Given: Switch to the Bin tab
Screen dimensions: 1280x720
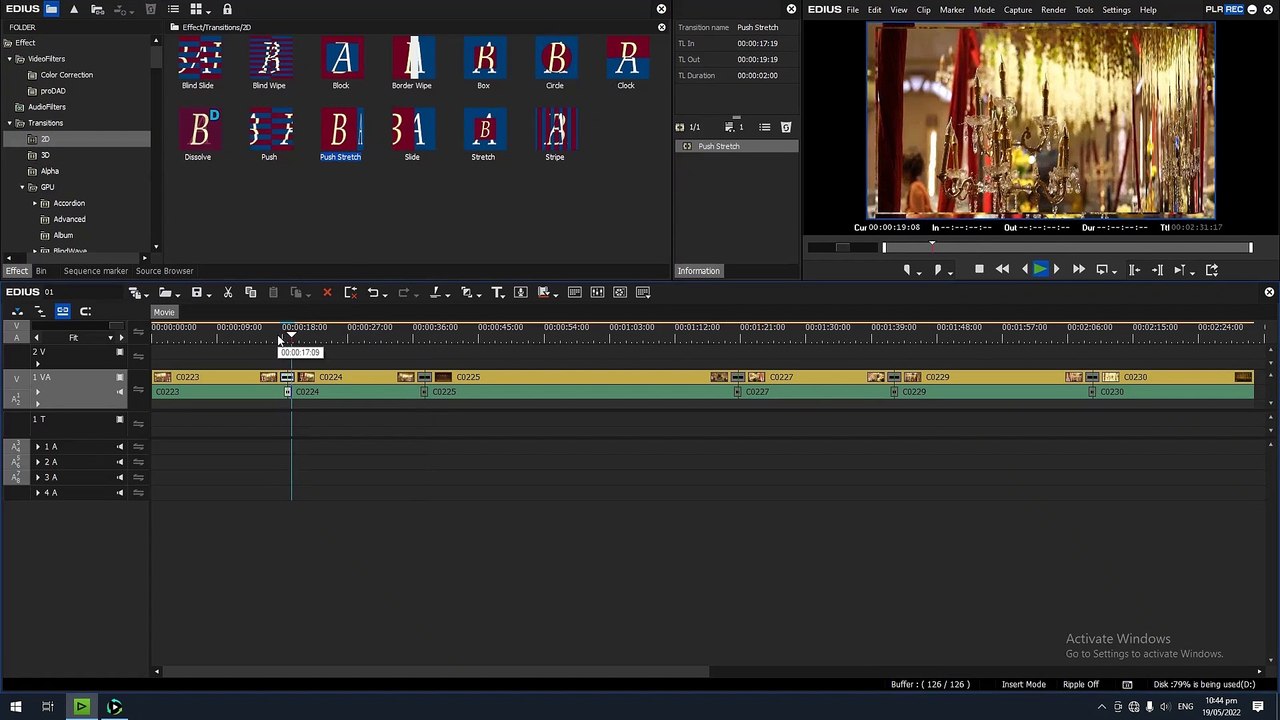Looking at the screenshot, I should pos(41,271).
